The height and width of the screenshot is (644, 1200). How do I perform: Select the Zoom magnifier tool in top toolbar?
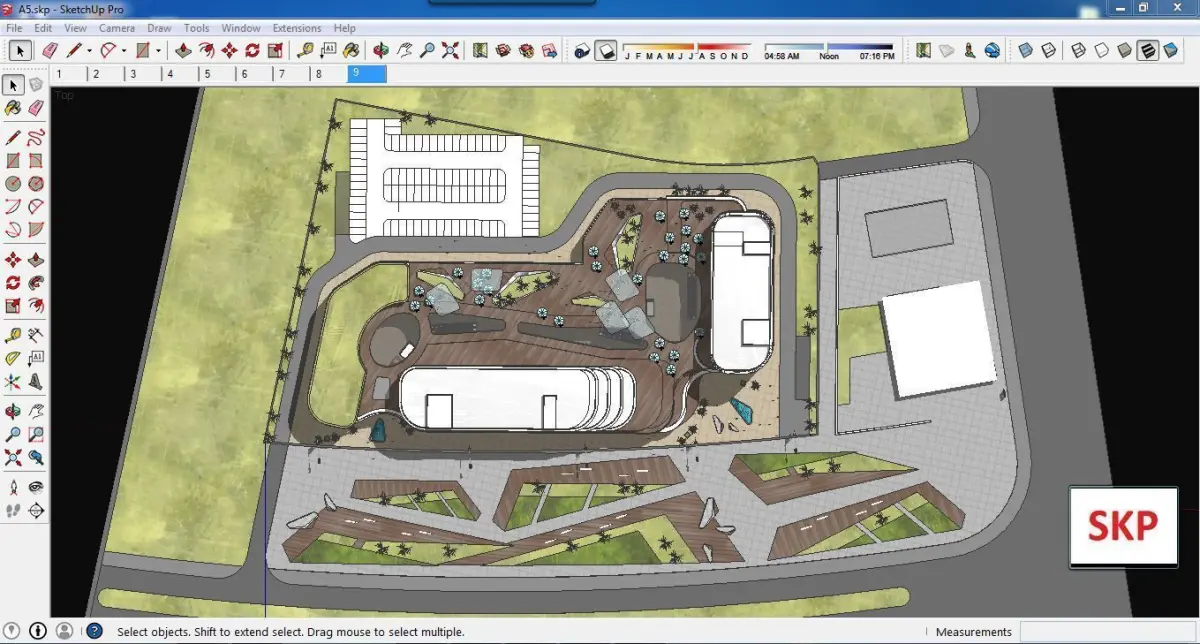pyautogui.click(x=427, y=50)
